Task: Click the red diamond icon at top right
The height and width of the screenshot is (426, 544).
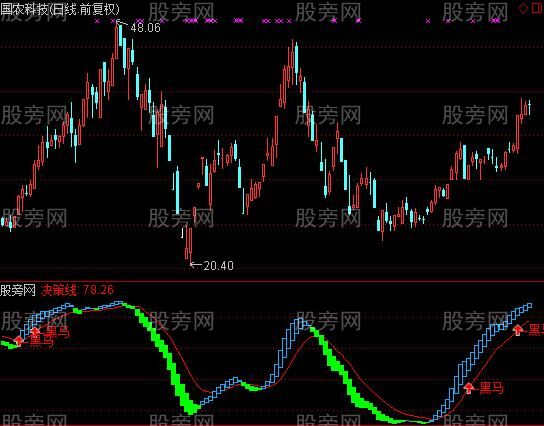Action: pos(523,9)
